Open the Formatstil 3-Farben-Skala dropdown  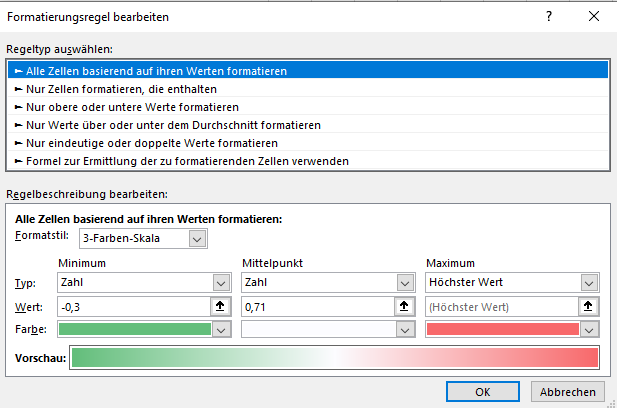click(197, 239)
